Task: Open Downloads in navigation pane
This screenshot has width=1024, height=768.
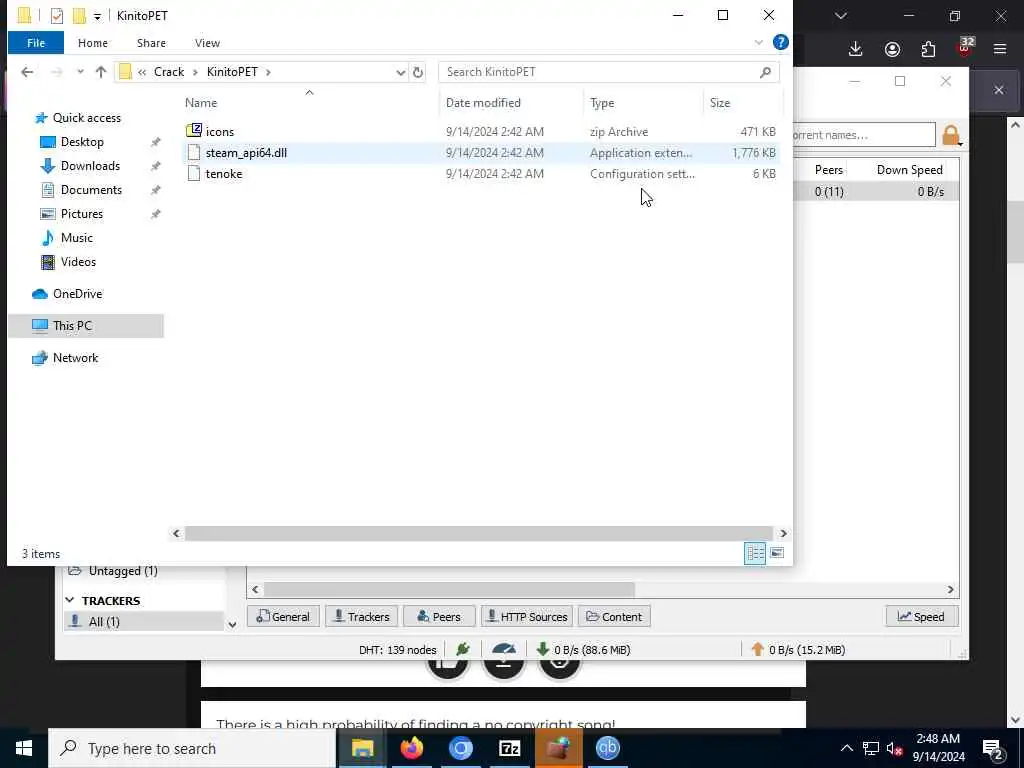Action: pos(90,166)
